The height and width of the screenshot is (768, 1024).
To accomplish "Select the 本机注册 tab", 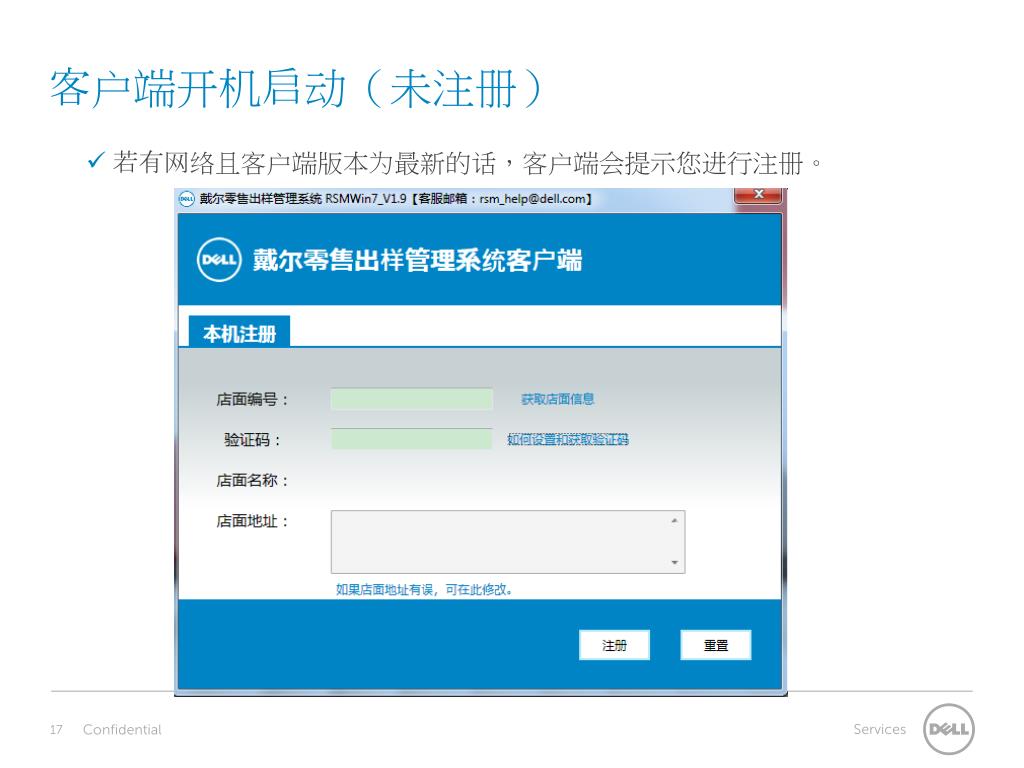I will click(239, 332).
